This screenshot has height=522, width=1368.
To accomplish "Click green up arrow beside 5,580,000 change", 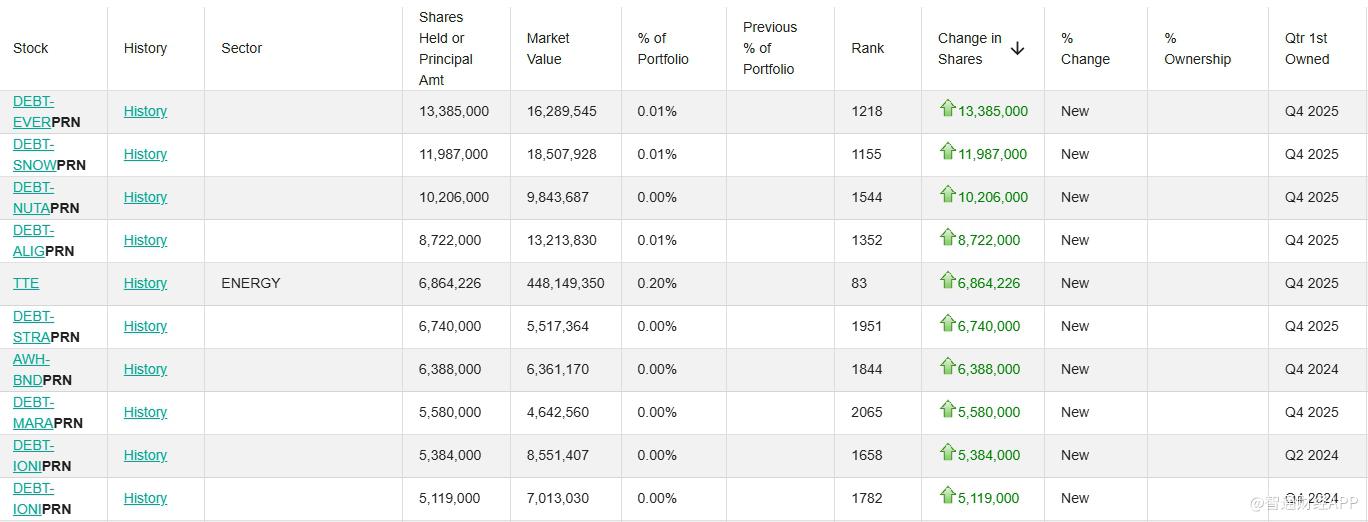I will click(x=947, y=410).
